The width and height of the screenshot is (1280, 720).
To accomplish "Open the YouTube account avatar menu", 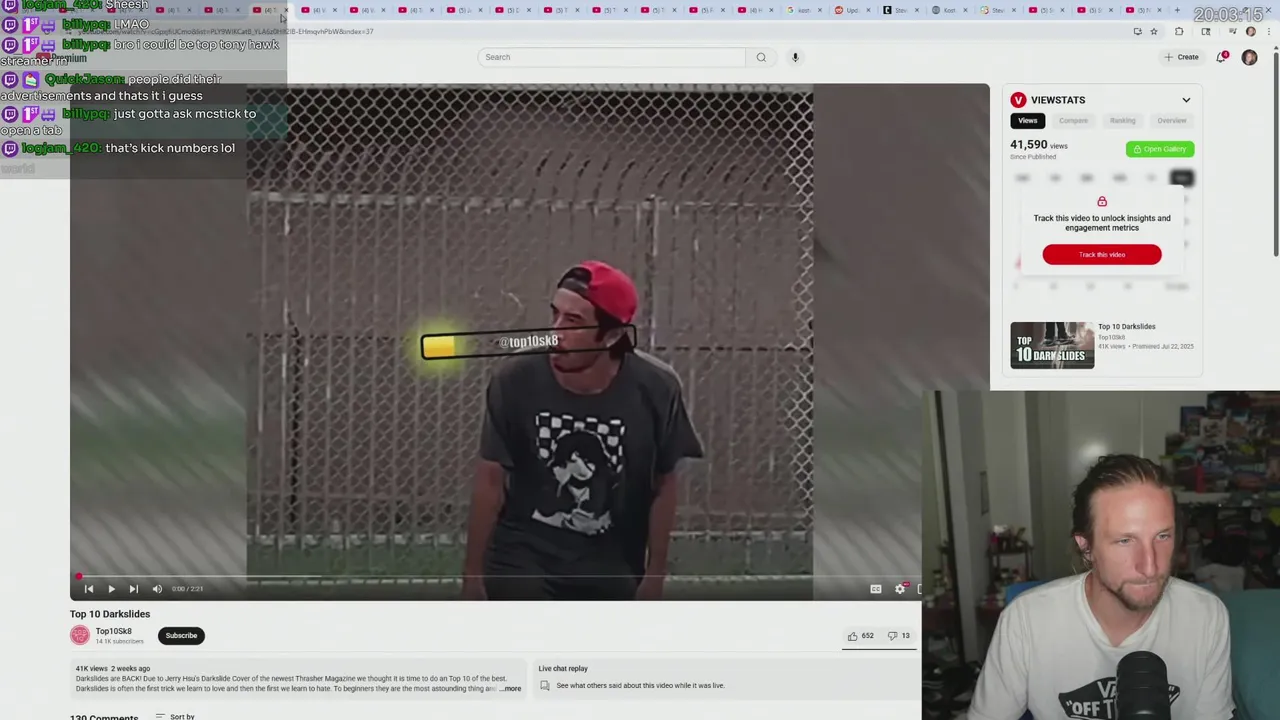I will [x=1249, y=57].
